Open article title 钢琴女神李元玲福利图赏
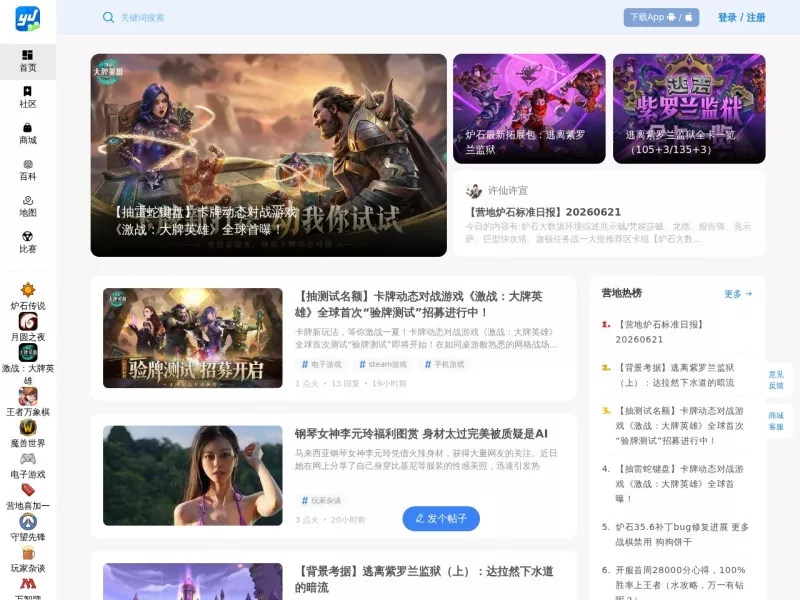 [x=421, y=434]
